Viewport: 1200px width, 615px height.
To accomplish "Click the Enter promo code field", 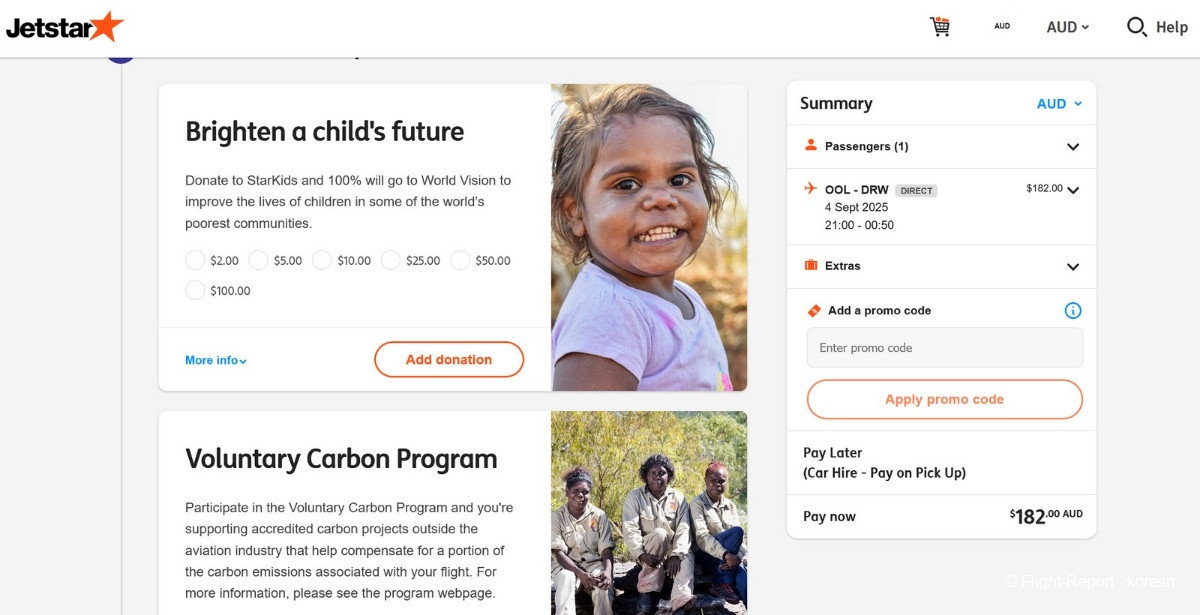I will tap(944, 348).
